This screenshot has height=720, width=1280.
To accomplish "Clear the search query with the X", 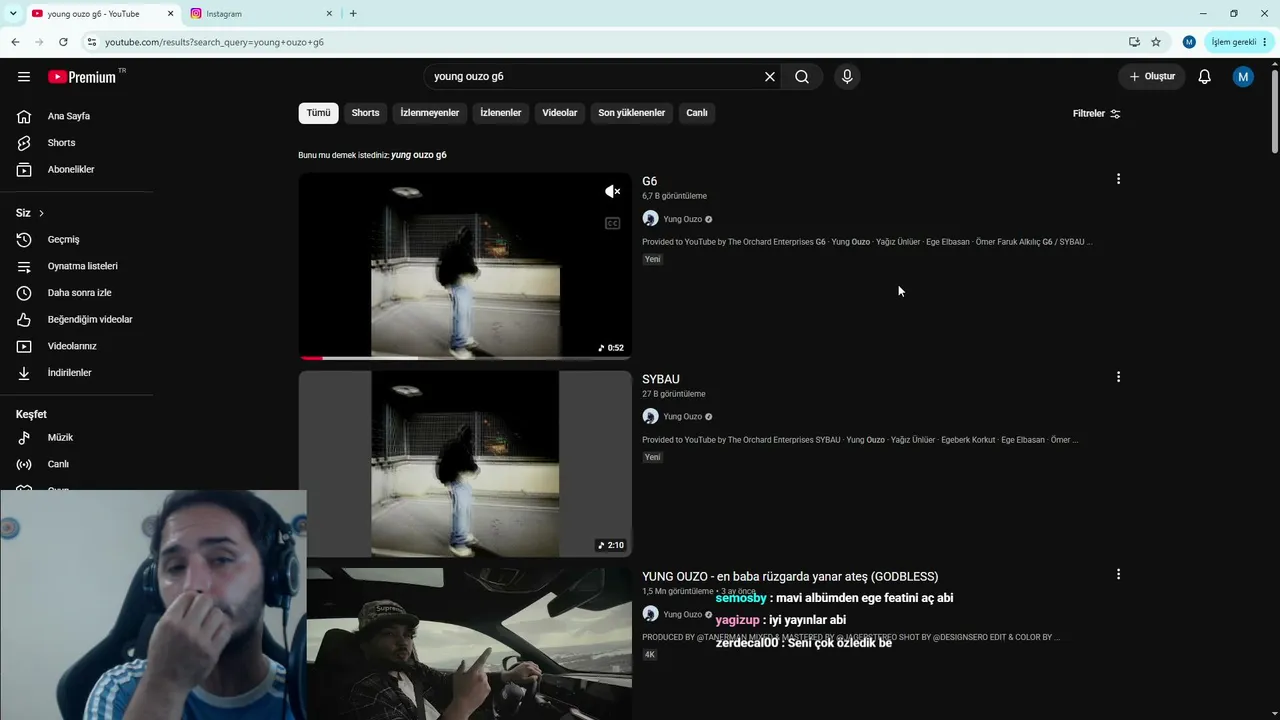I will point(770,77).
